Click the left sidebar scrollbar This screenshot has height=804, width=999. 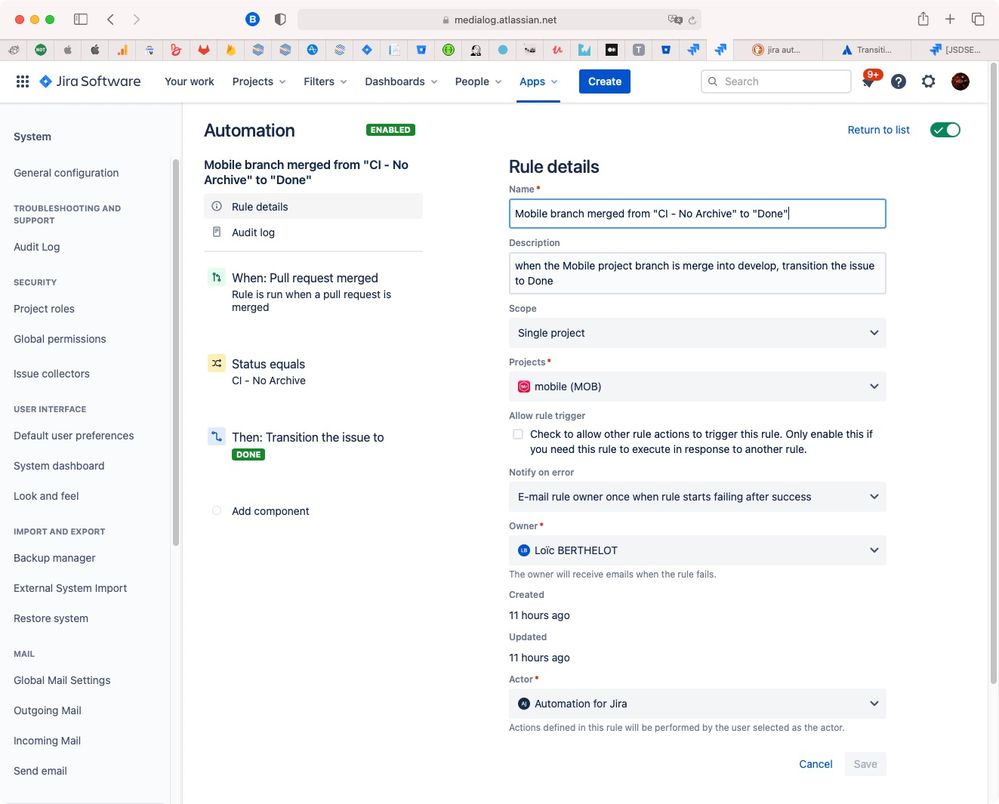click(x=176, y=352)
